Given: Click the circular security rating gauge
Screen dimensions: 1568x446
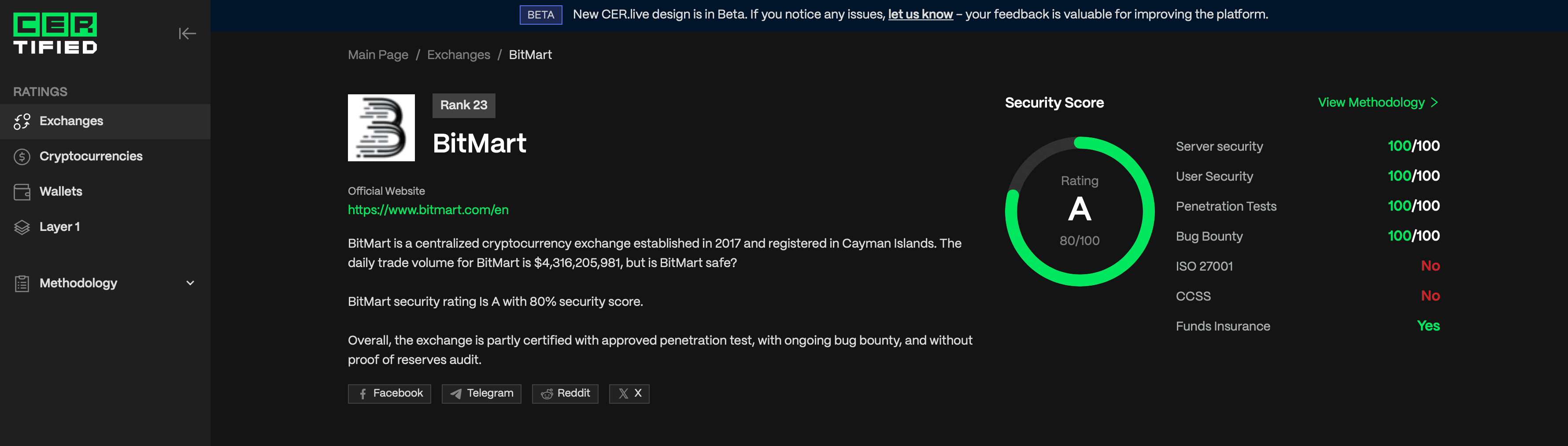Looking at the screenshot, I should 1079,212.
